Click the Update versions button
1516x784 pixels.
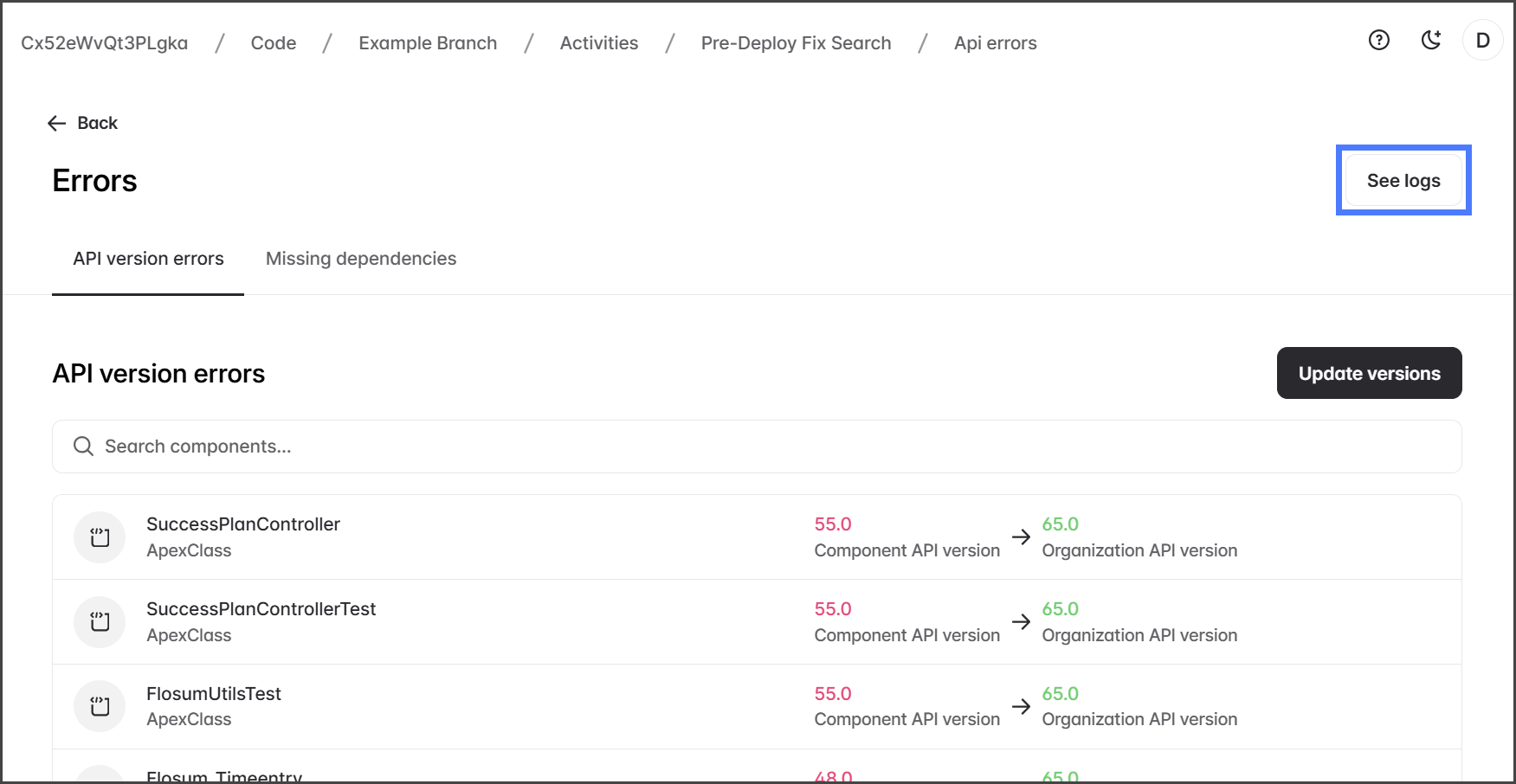1368,373
